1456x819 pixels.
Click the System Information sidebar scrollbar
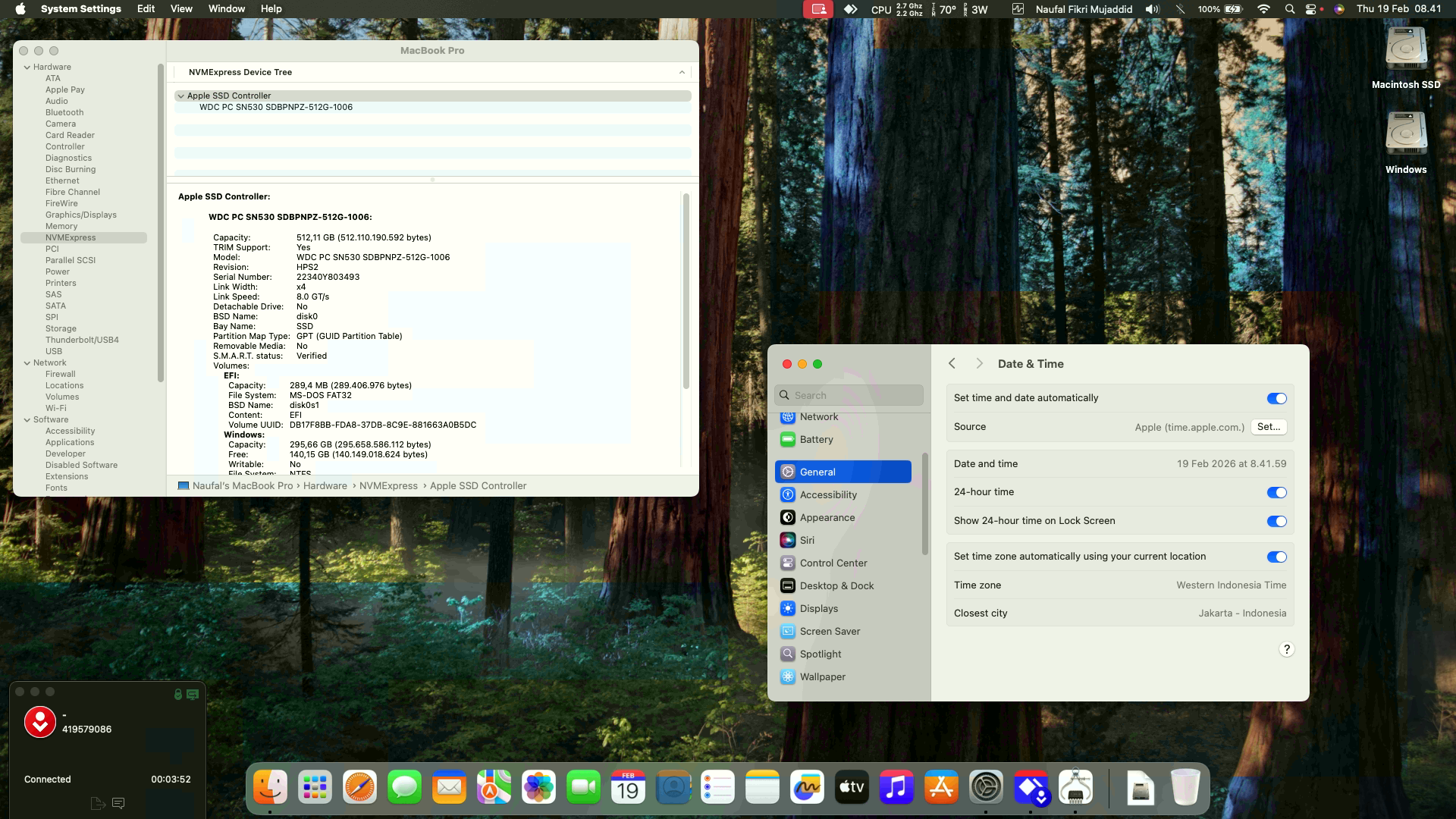(x=160, y=223)
